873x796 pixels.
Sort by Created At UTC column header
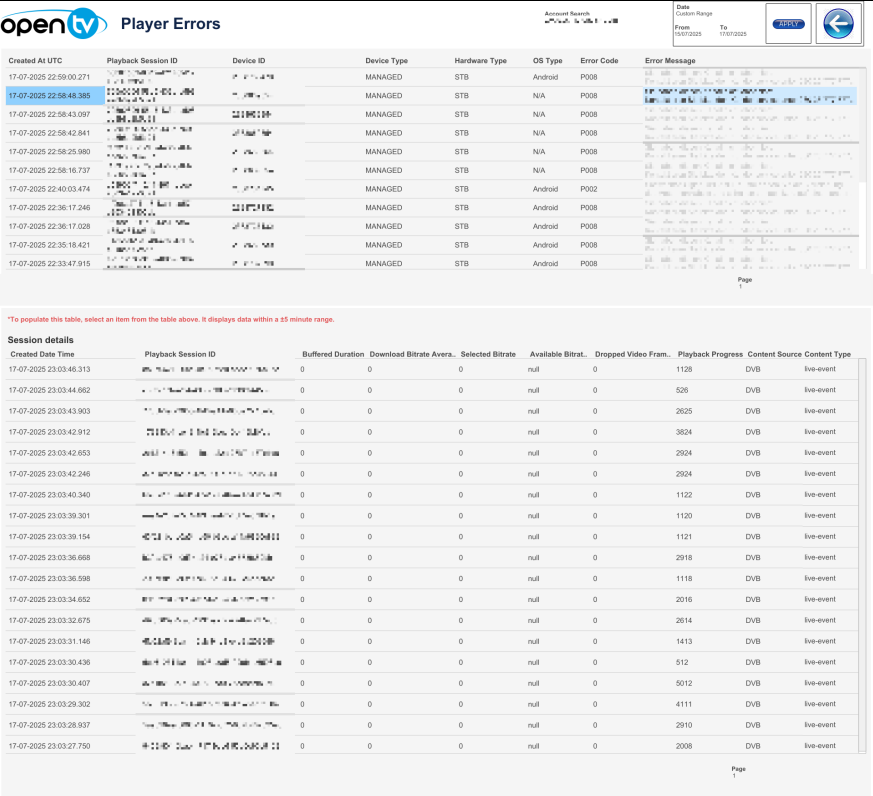35,61
